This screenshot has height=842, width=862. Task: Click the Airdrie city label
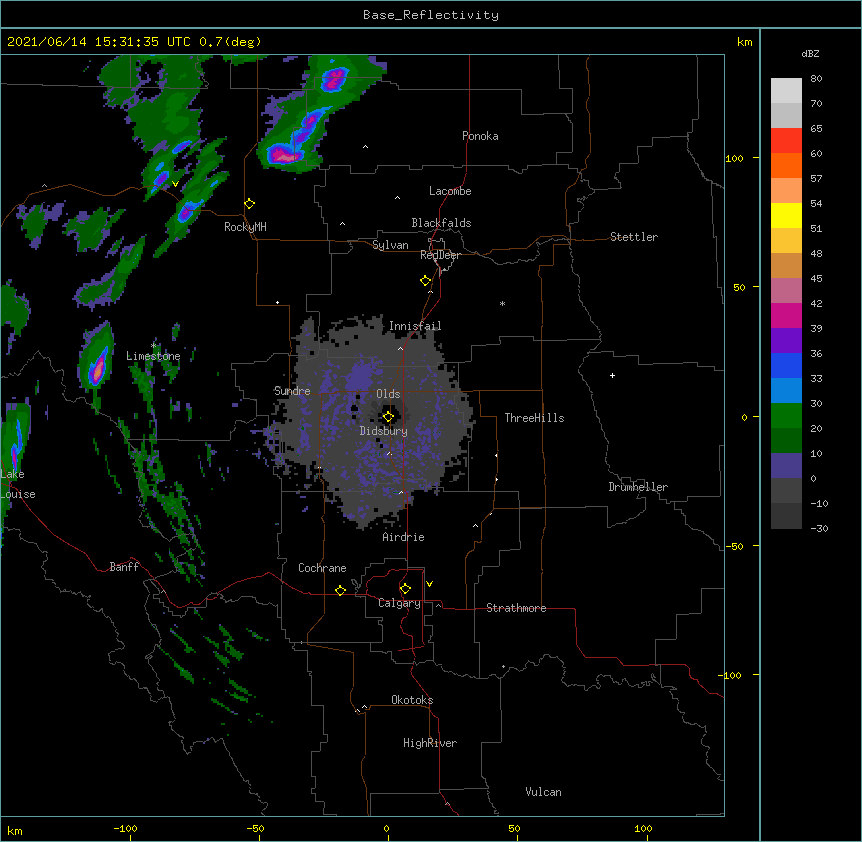[404, 538]
